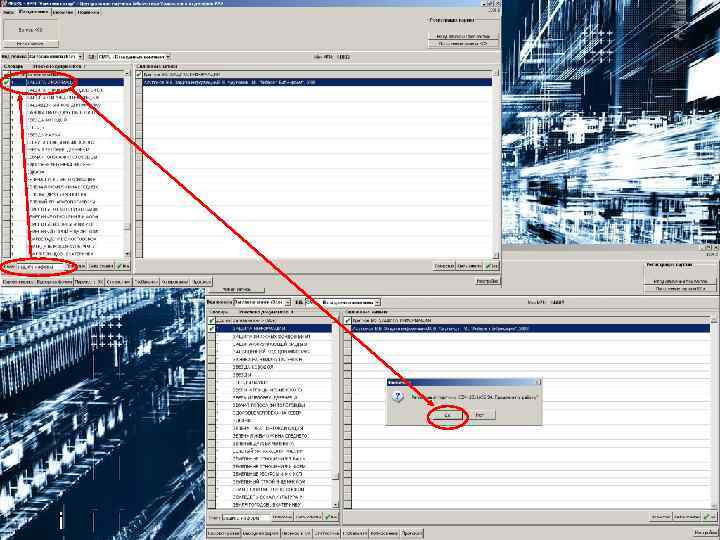Click the lower button in top window's right panel
Viewport: 720px width, 540px height.
click(462, 44)
